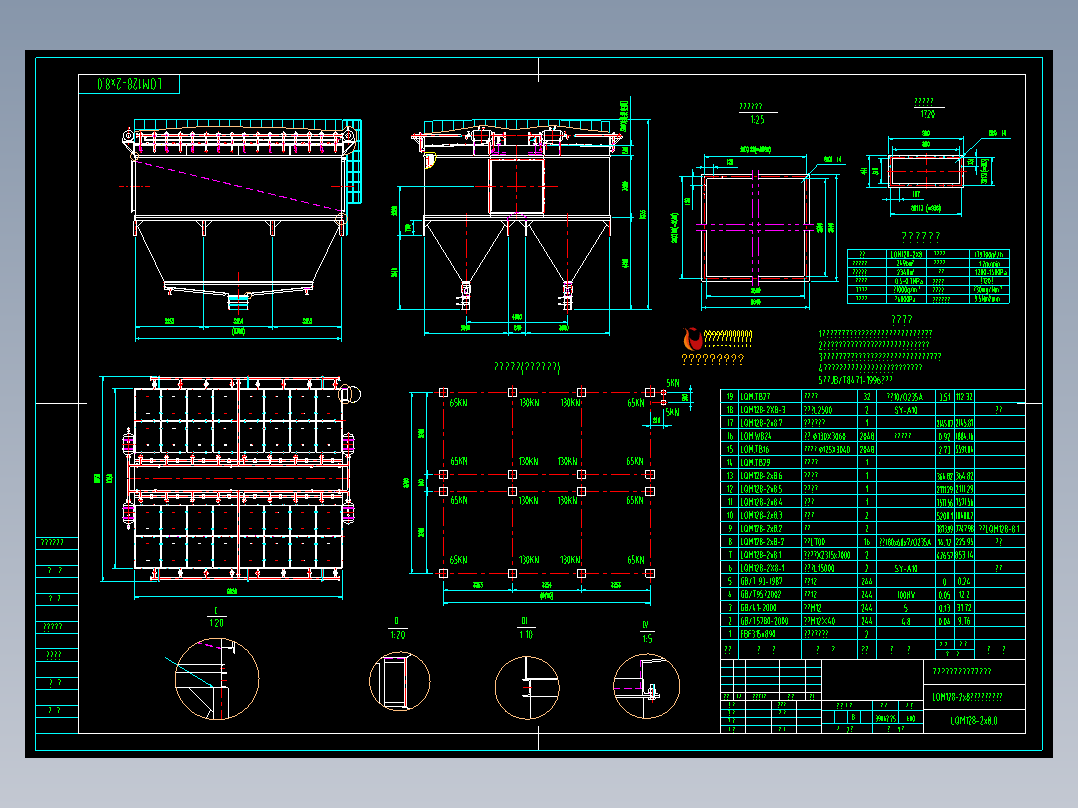
Task: Click detail view circle I at scale 1:20
Action: 217,679
